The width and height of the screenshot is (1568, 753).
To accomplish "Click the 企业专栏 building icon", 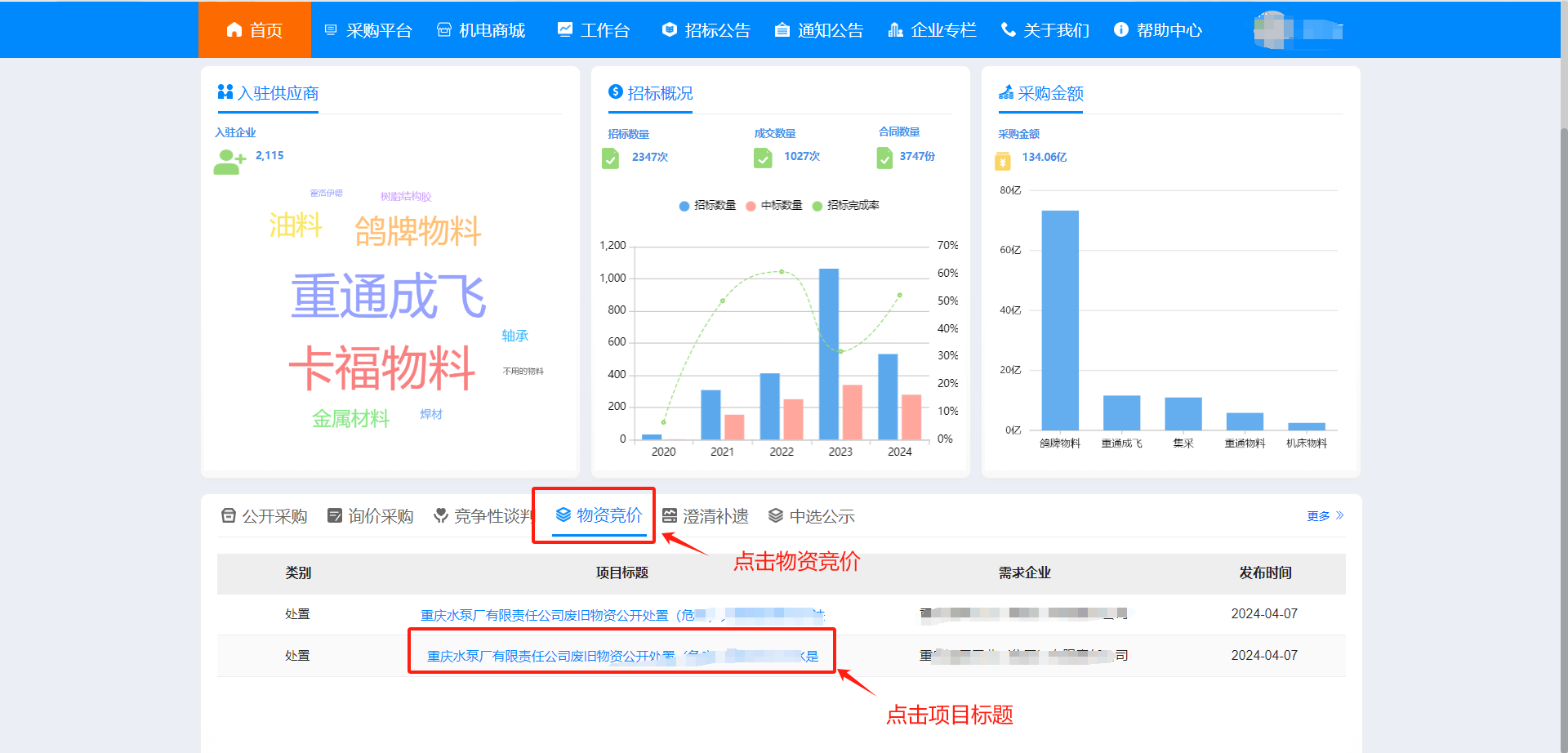I will coord(896,30).
